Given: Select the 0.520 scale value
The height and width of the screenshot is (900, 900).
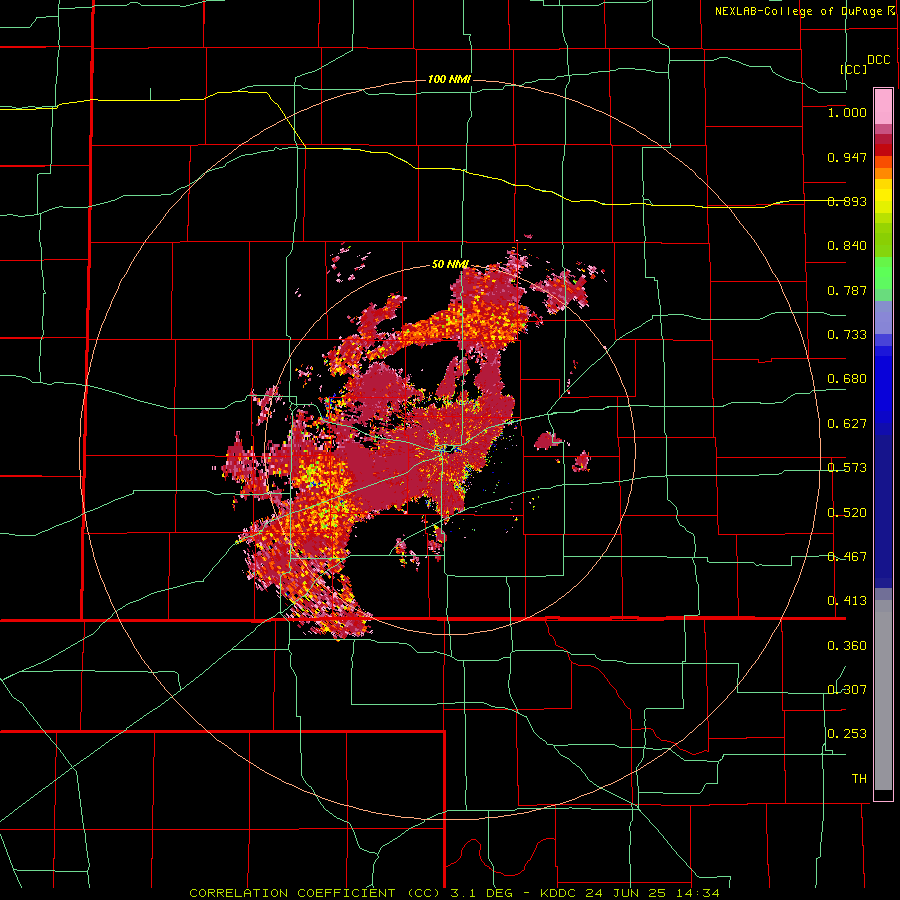Looking at the screenshot, I should coord(847,513).
